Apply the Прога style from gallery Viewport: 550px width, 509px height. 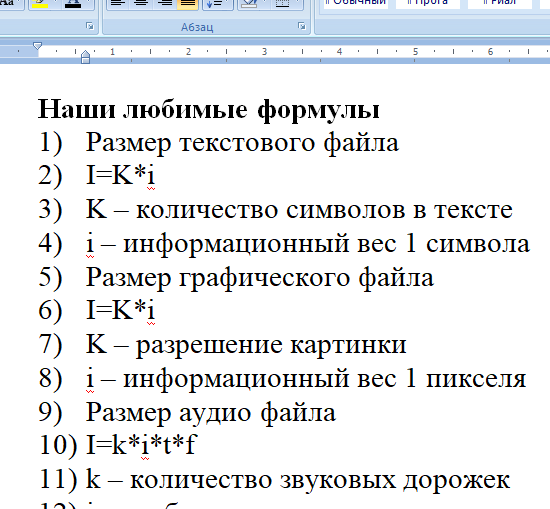coord(428,4)
